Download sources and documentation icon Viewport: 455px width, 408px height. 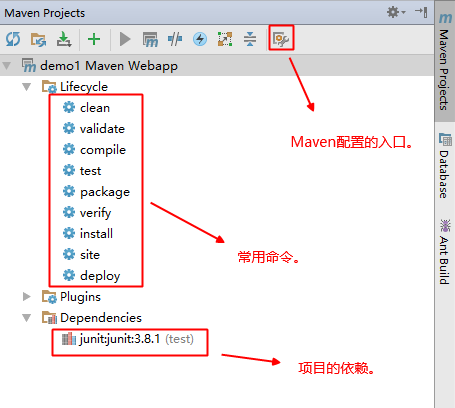64,39
